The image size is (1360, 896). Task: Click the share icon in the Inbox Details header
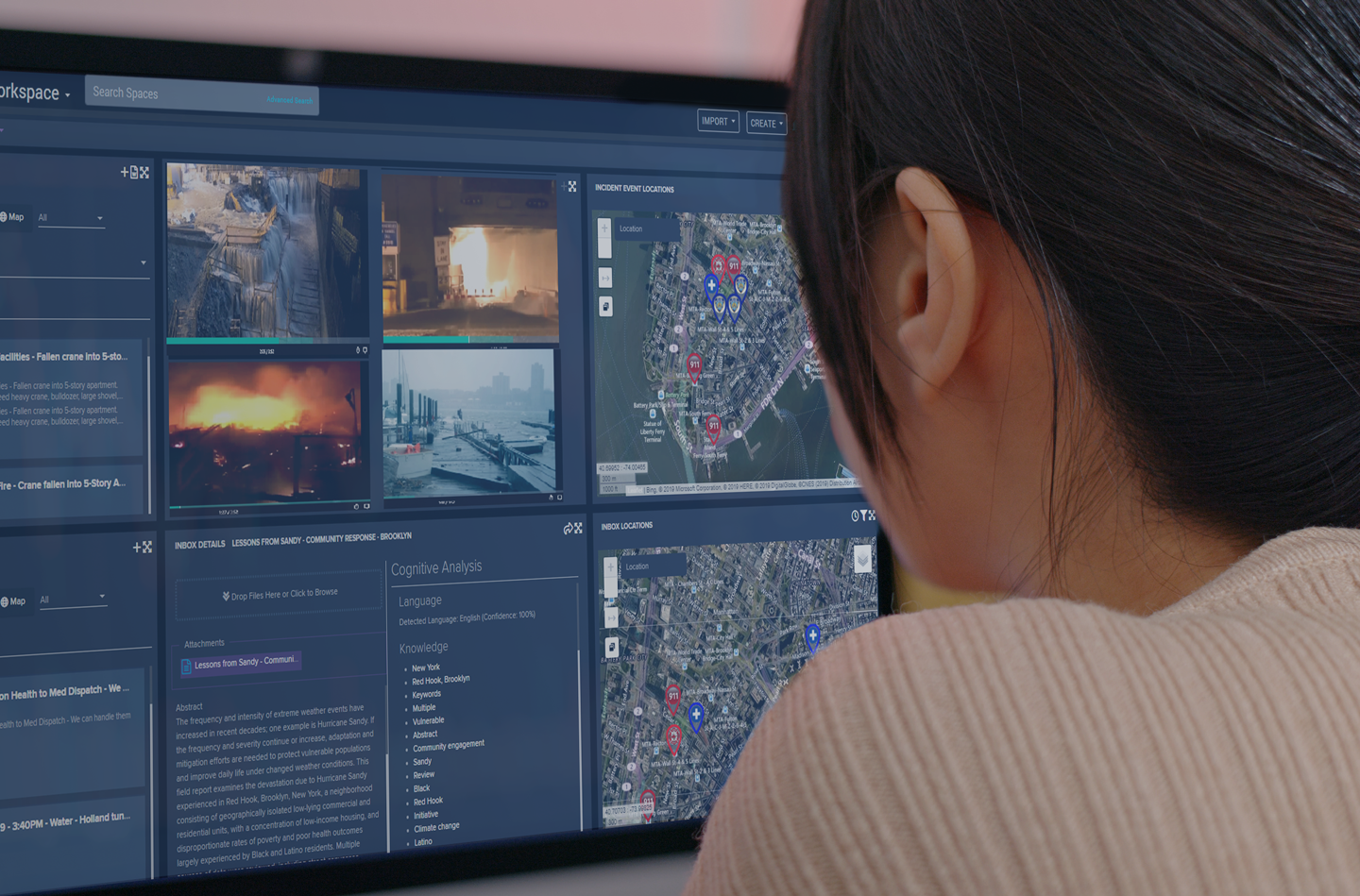pyautogui.click(x=568, y=529)
